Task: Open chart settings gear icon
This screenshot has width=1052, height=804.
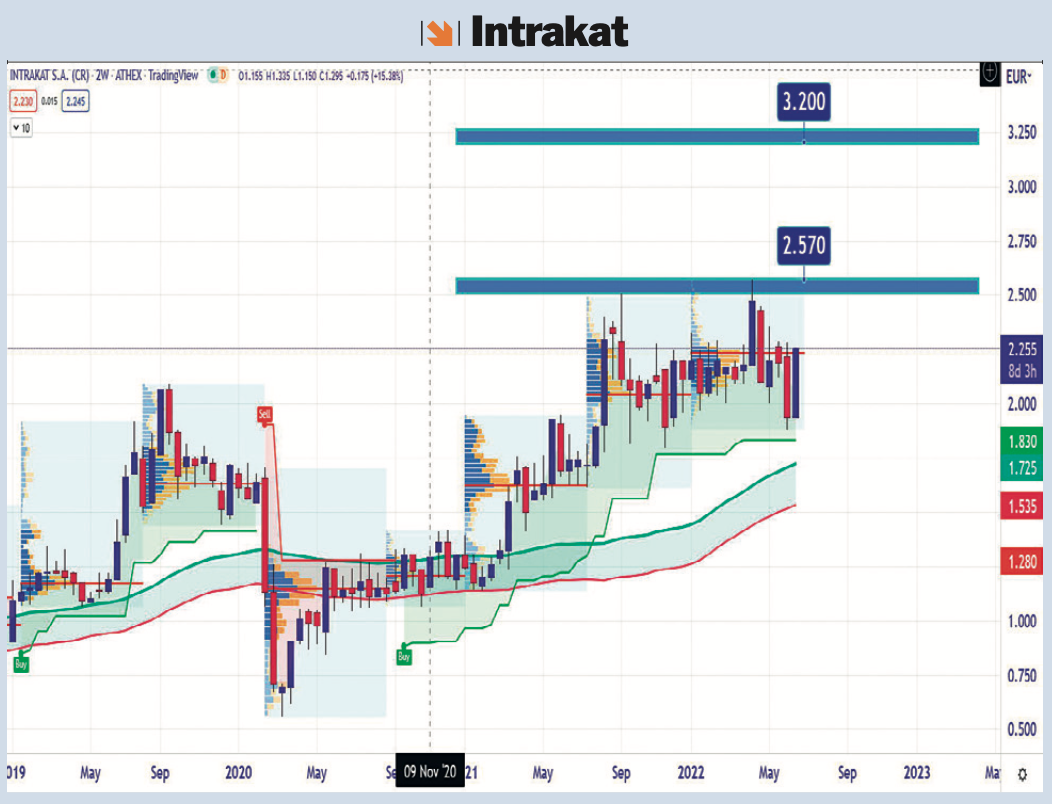Action: (1022, 774)
